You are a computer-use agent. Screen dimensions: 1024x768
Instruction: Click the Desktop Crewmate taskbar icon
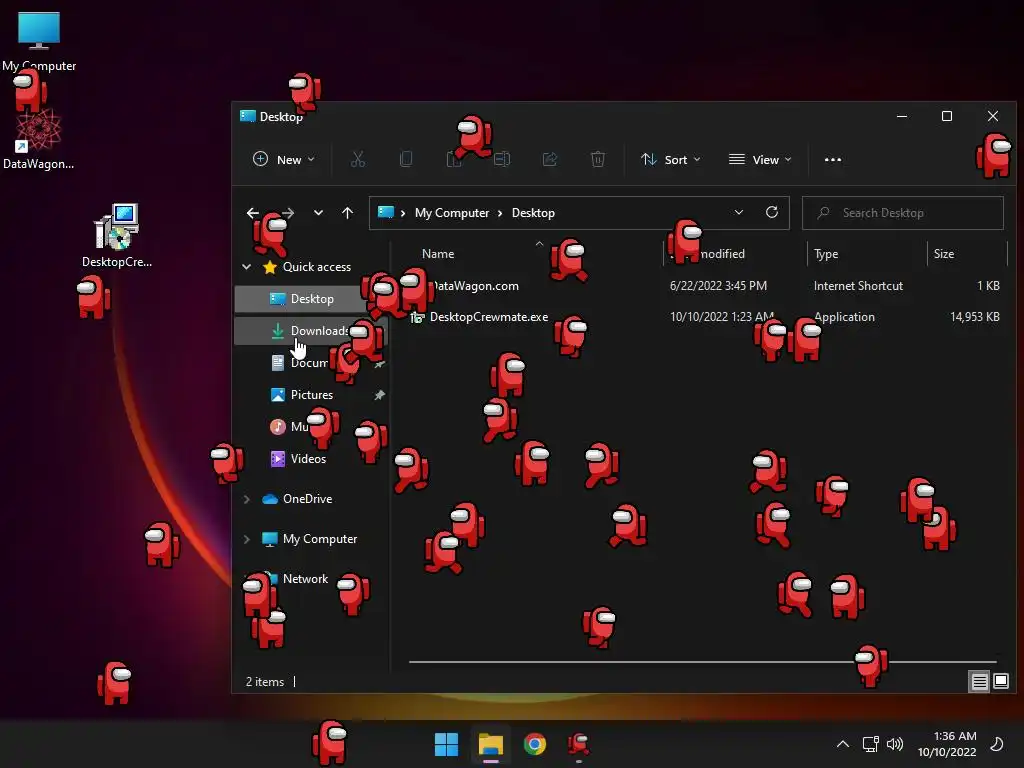[579, 744]
